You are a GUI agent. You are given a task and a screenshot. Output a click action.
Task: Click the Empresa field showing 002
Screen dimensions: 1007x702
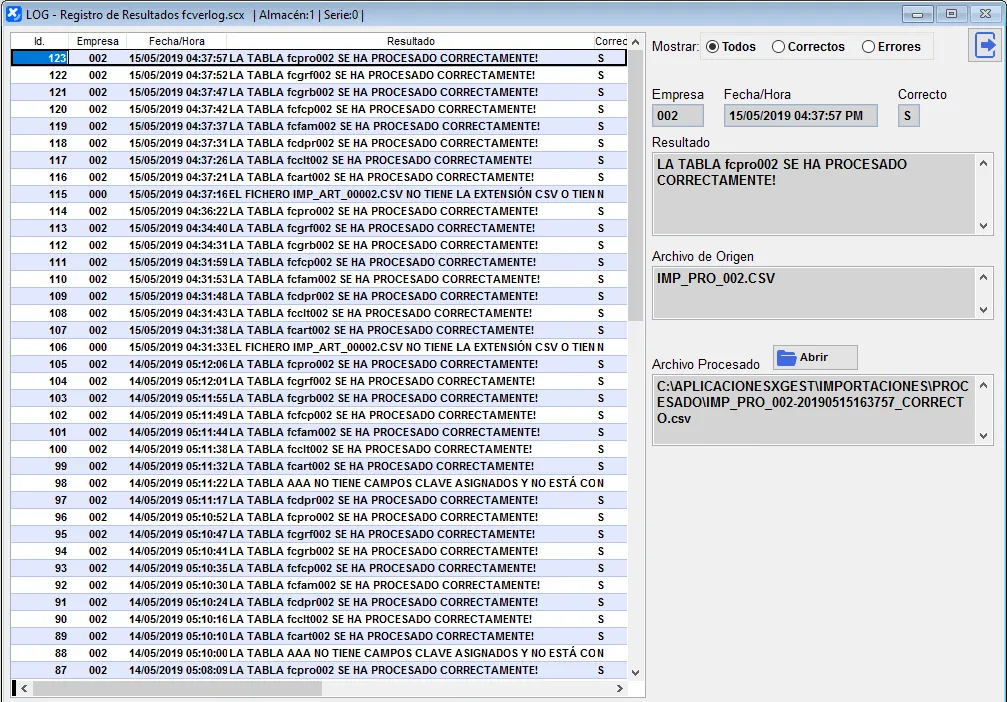tap(678, 116)
